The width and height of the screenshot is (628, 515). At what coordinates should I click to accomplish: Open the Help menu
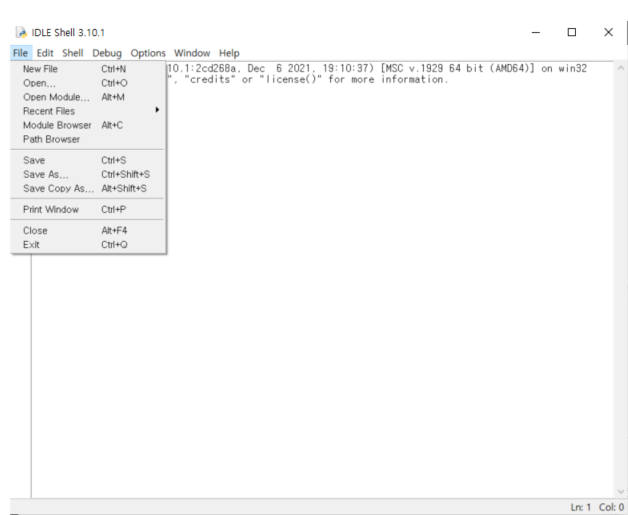(x=229, y=52)
